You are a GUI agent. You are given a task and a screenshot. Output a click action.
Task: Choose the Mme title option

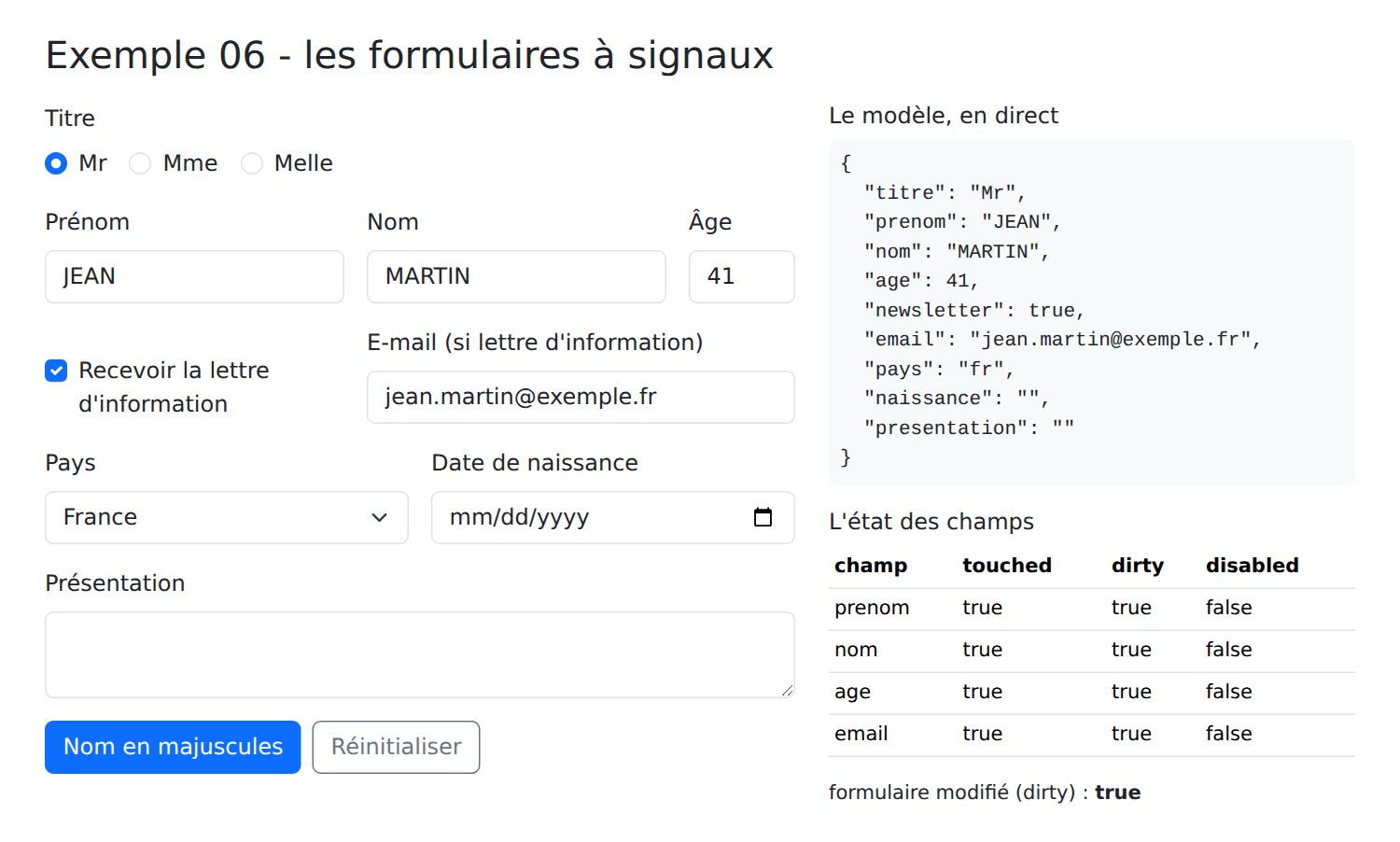point(140,163)
